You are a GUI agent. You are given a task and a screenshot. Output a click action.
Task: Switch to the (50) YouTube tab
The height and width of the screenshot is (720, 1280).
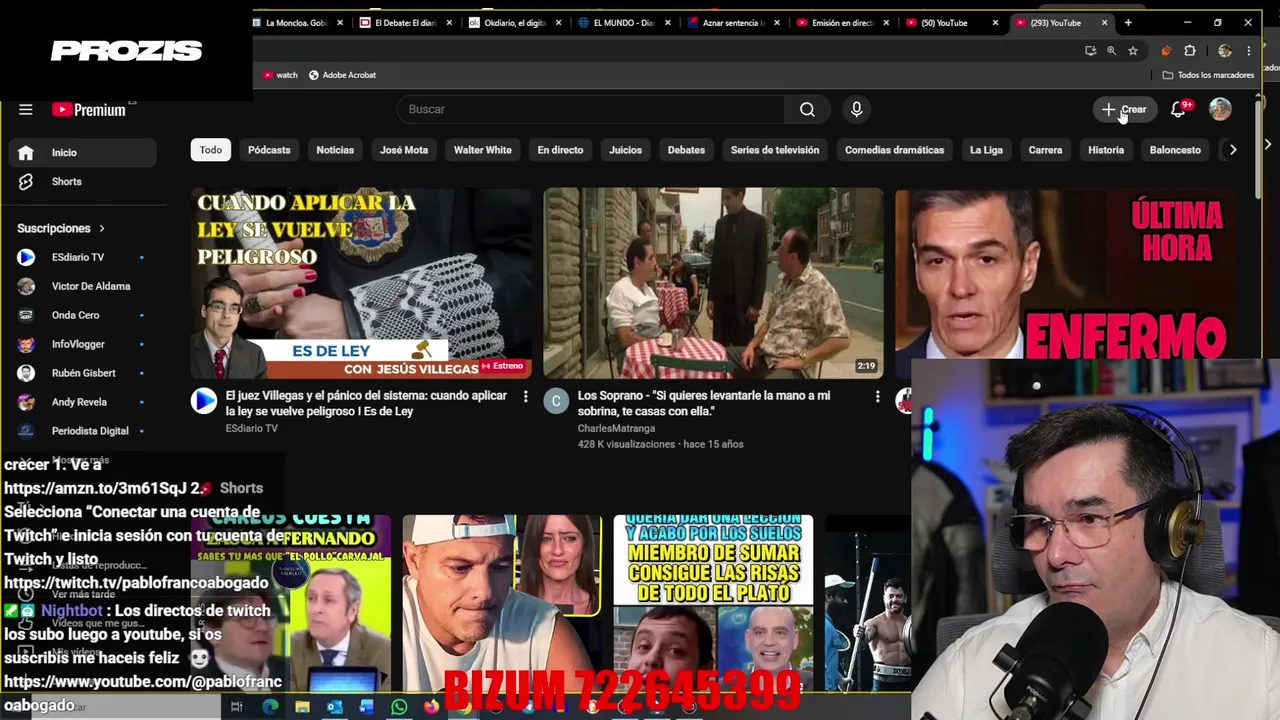(x=952, y=23)
